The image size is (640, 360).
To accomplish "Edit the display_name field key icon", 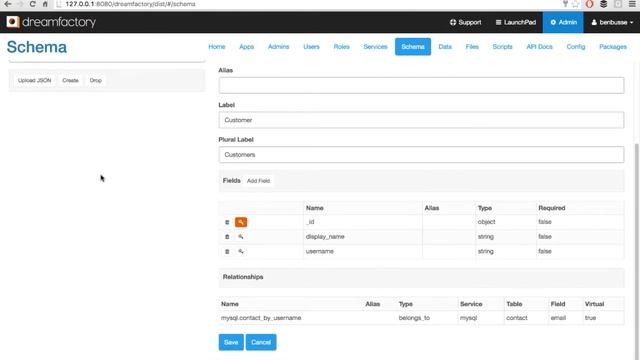I will click(x=241, y=237).
